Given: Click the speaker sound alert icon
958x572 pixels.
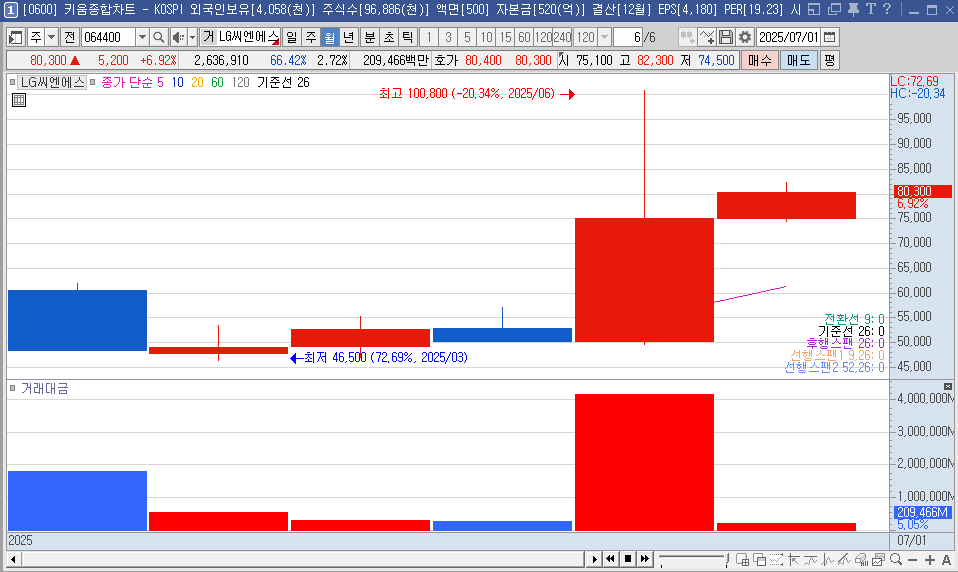Looking at the screenshot, I should 178,37.
